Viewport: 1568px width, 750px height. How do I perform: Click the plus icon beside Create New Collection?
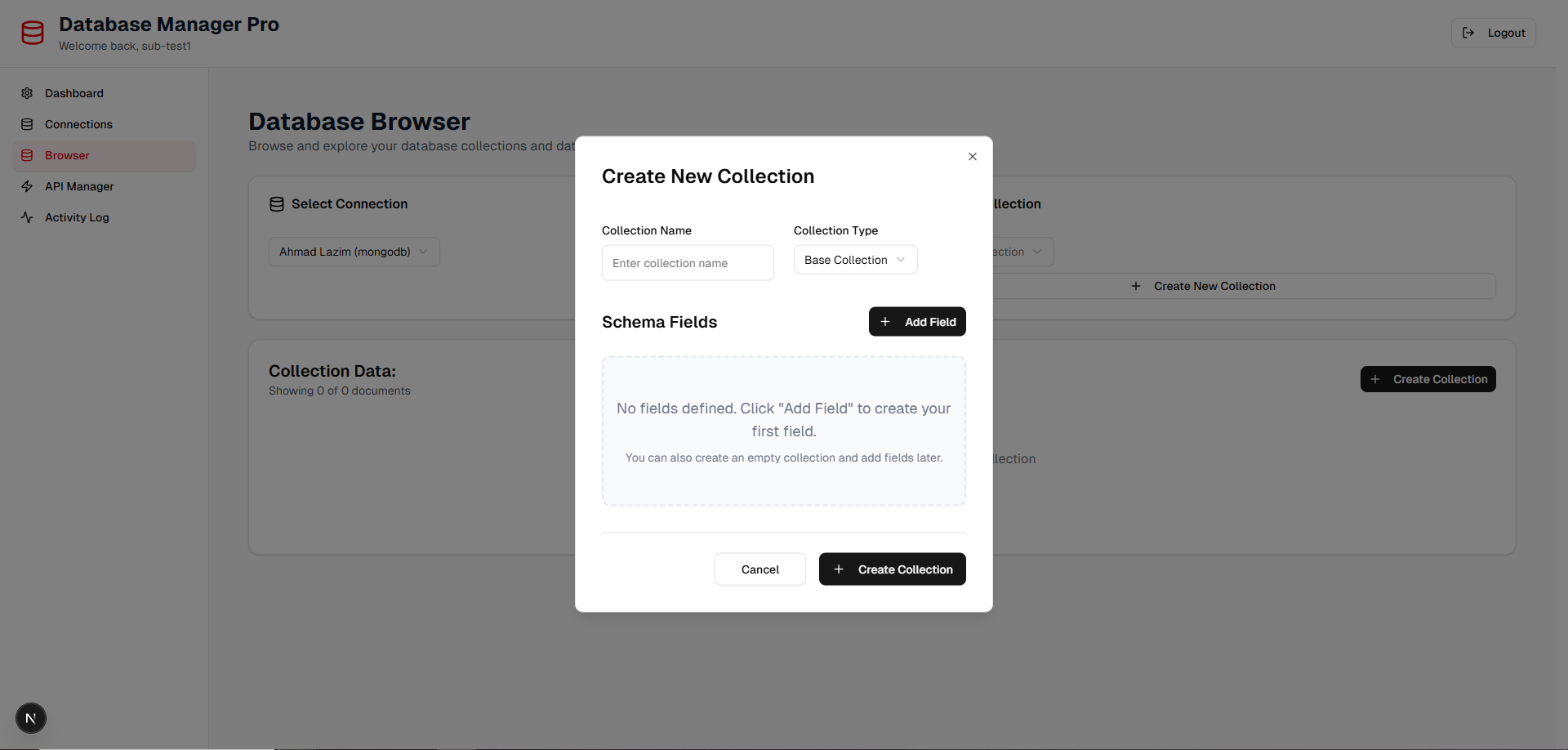click(x=1136, y=286)
